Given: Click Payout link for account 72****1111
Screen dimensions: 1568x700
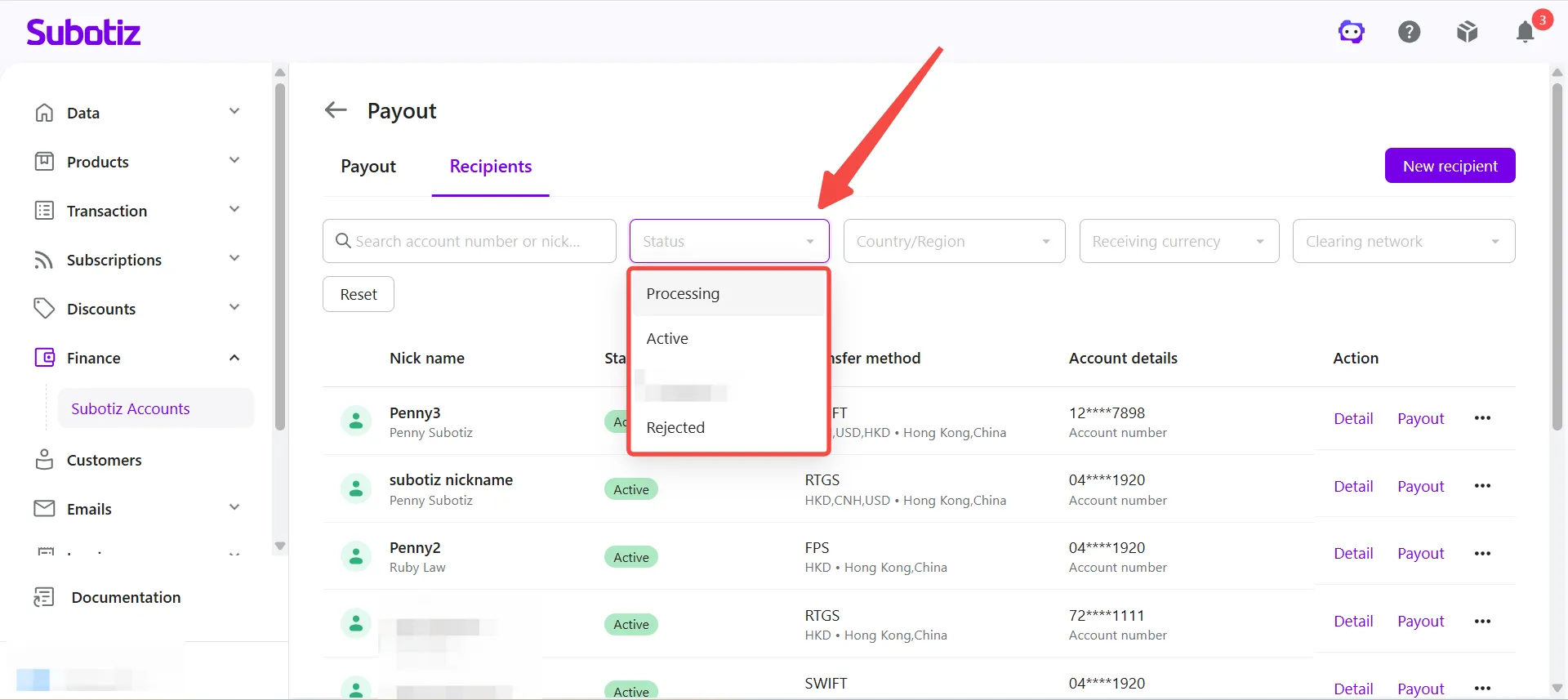Looking at the screenshot, I should 1421,622.
